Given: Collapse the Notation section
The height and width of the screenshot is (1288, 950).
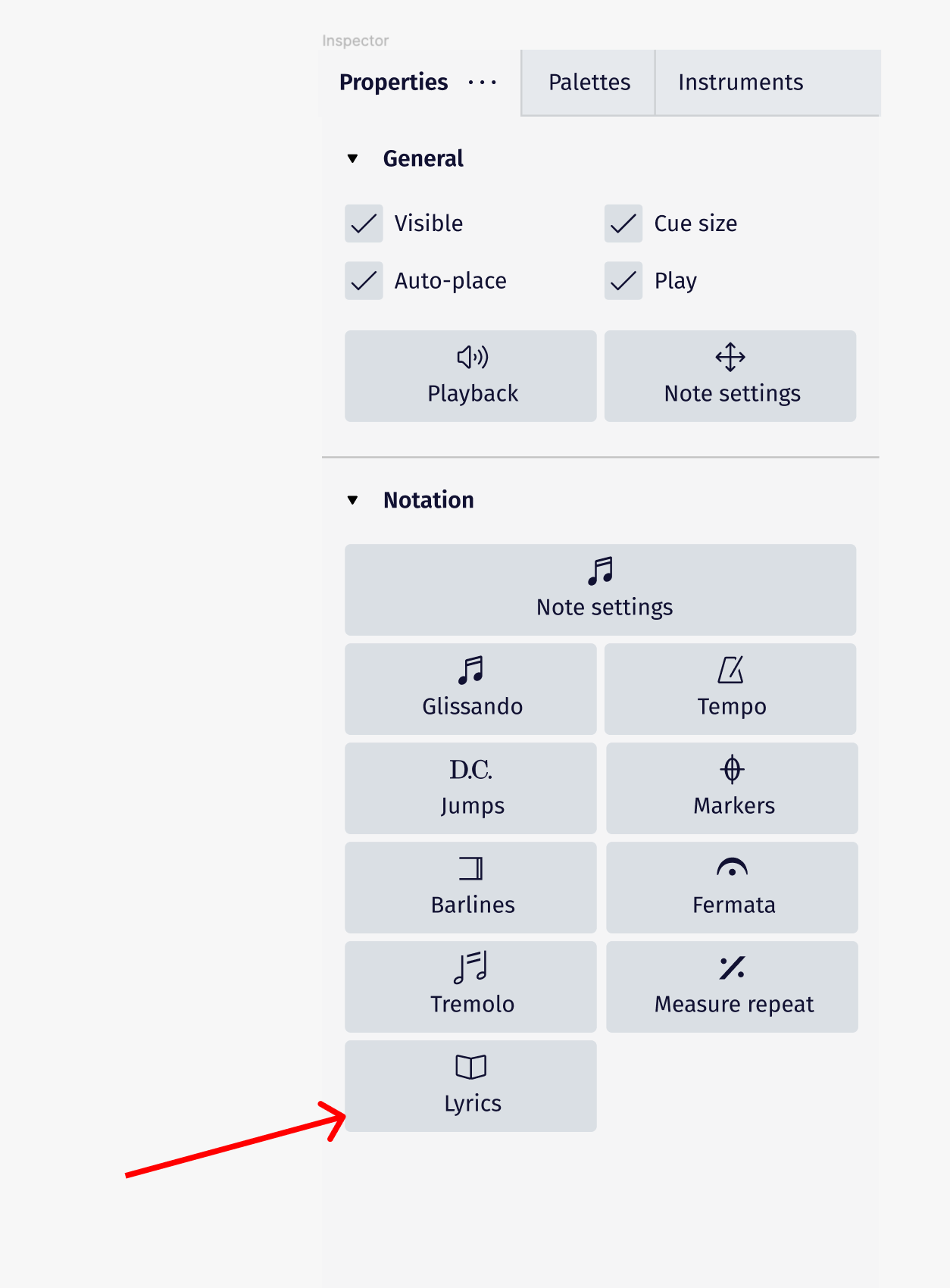Looking at the screenshot, I should click(x=352, y=499).
